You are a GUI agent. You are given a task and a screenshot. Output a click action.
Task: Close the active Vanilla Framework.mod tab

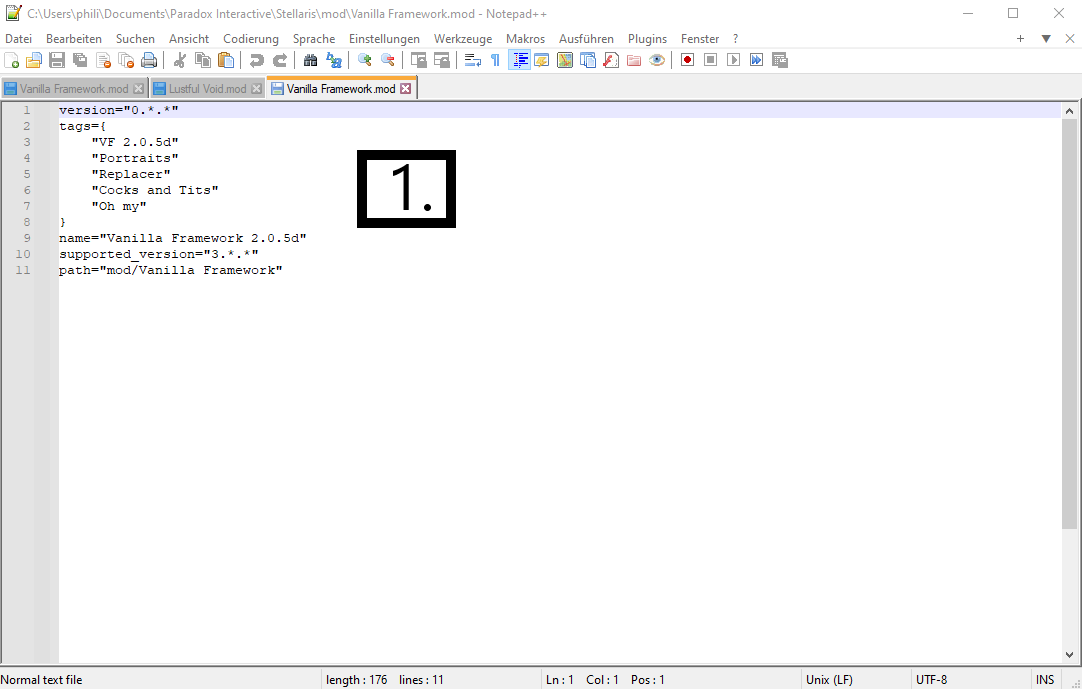click(x=406, y=88)
